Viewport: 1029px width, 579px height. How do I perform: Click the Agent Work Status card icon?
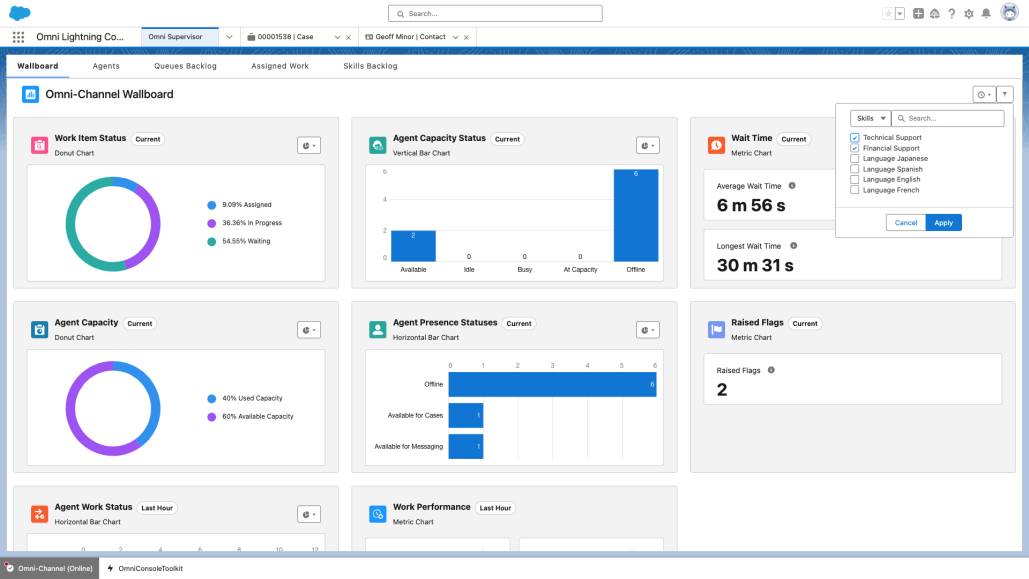(39, 514)
